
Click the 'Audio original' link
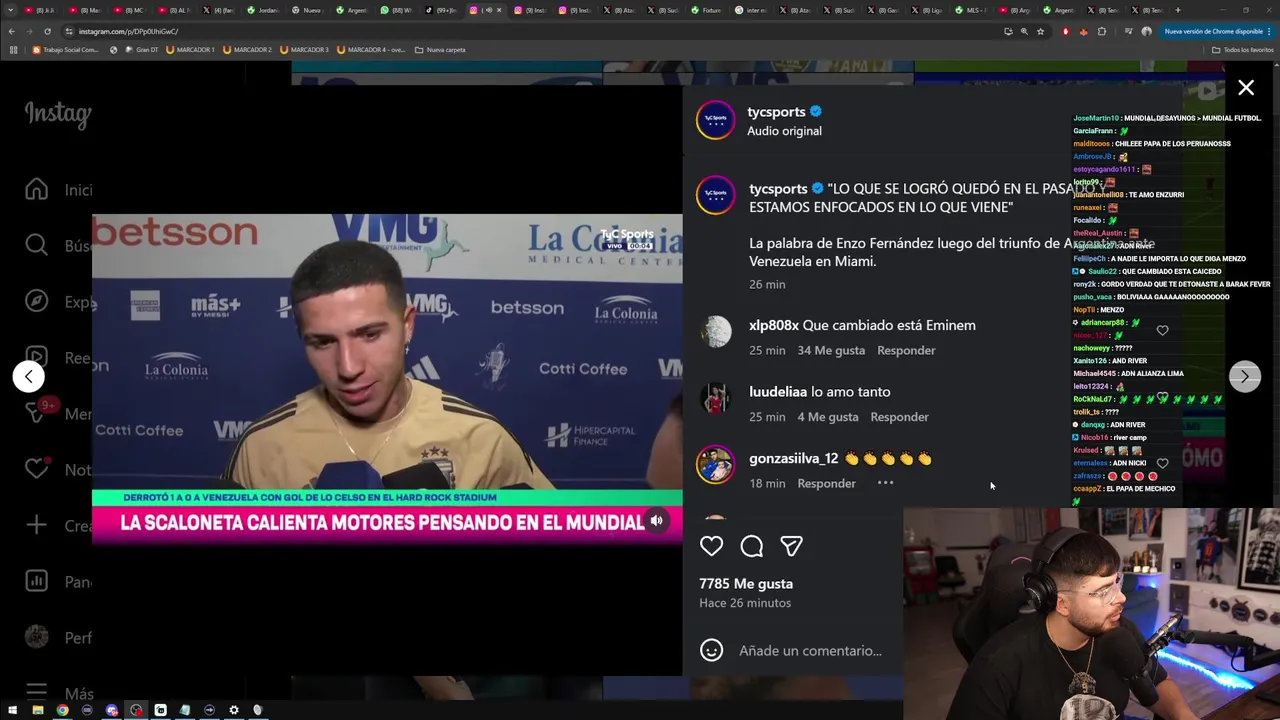coord(784,131)
